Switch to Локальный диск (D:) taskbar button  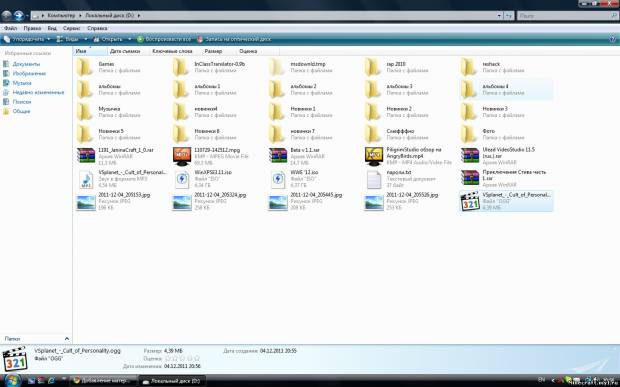click(171, 381)
